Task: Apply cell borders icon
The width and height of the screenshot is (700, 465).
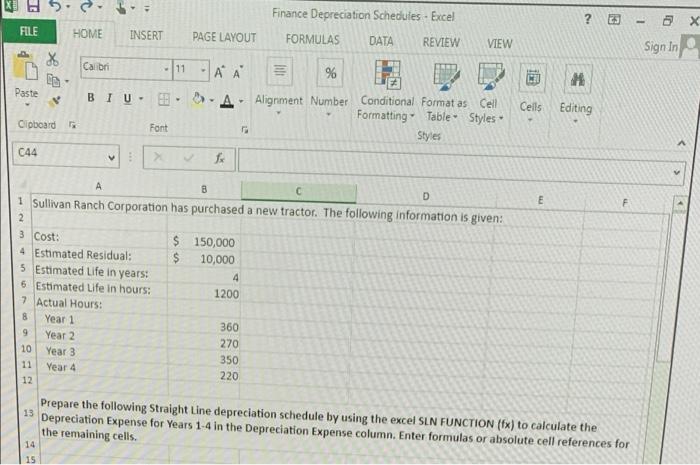Action: tap(164, 99)
